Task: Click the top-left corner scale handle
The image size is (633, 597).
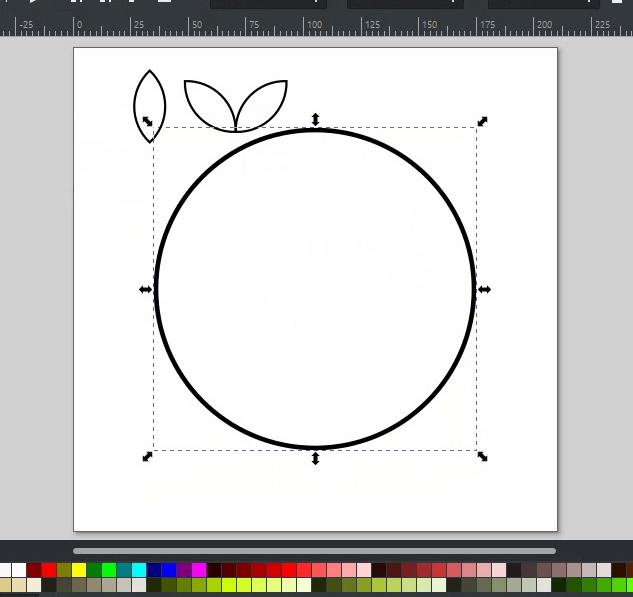Action: point(147,121)
